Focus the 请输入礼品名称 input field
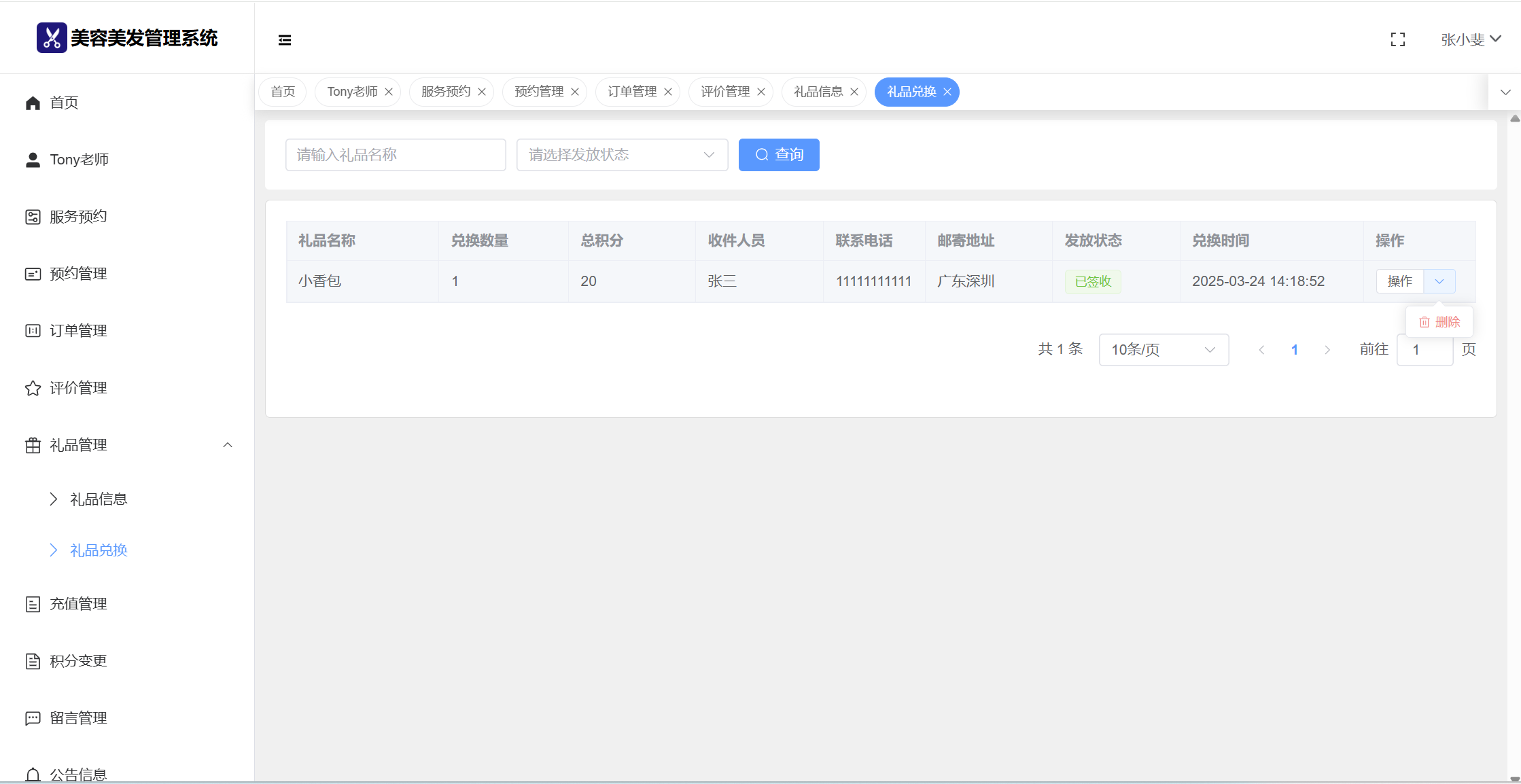 point(396,155)
